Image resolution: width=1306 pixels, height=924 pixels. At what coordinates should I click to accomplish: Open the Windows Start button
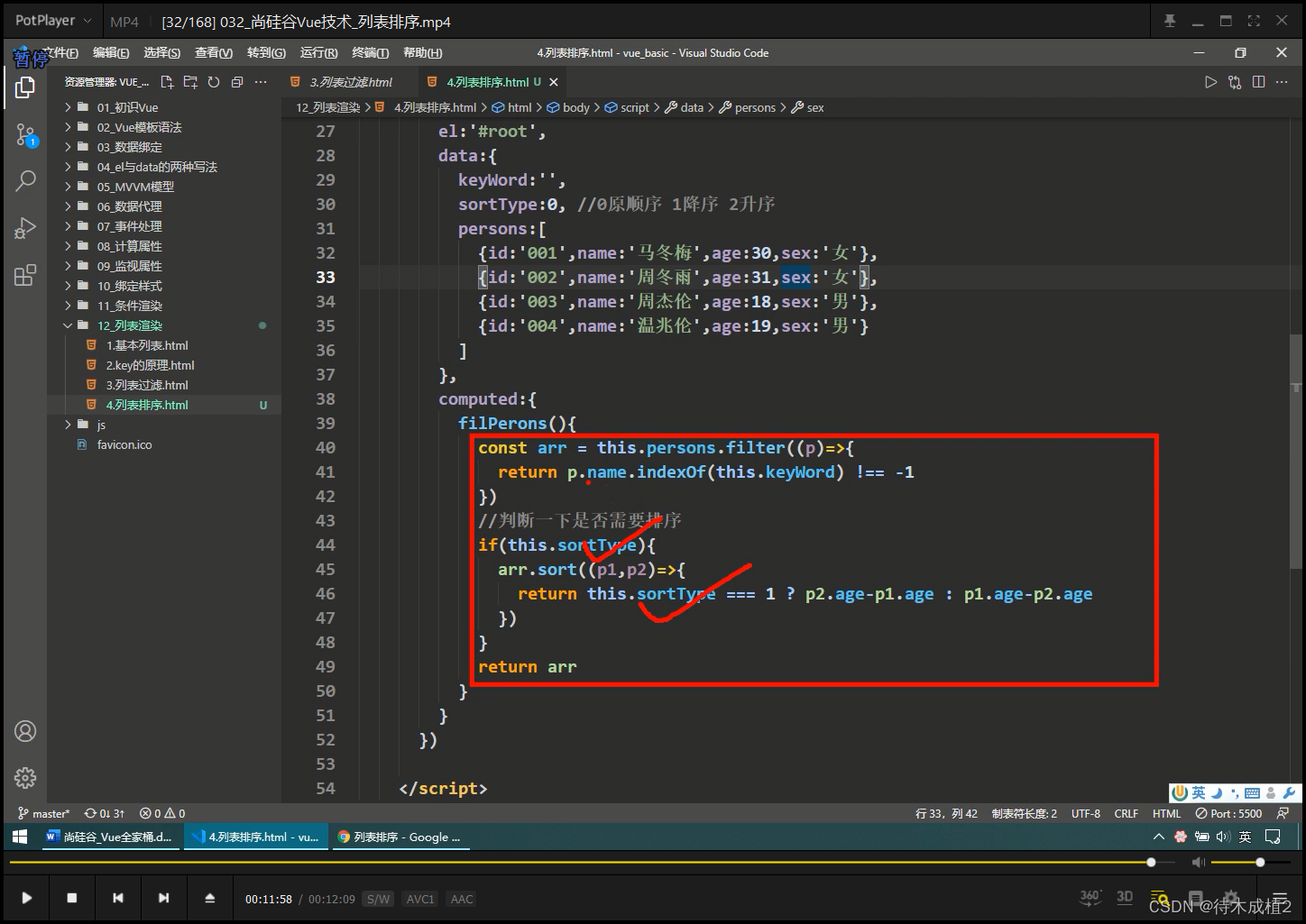click(19, 837)
